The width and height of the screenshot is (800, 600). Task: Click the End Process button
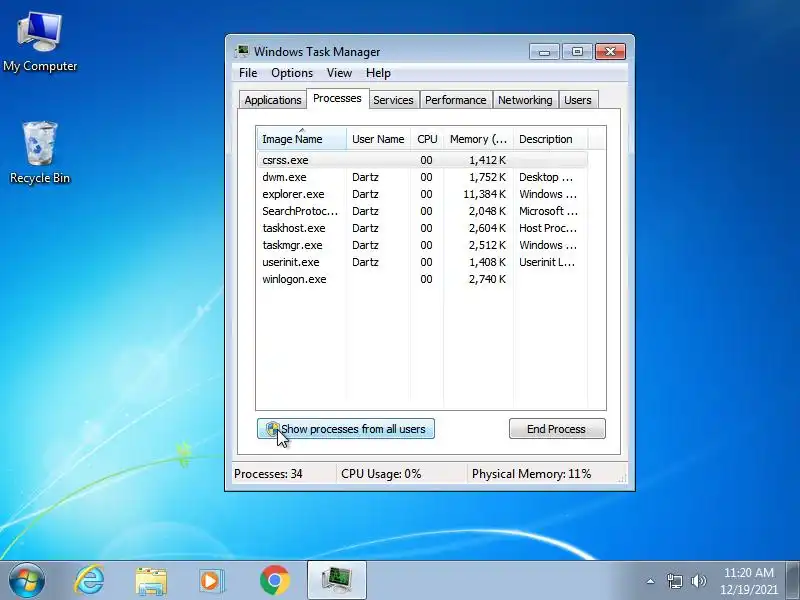click(557, 429)
